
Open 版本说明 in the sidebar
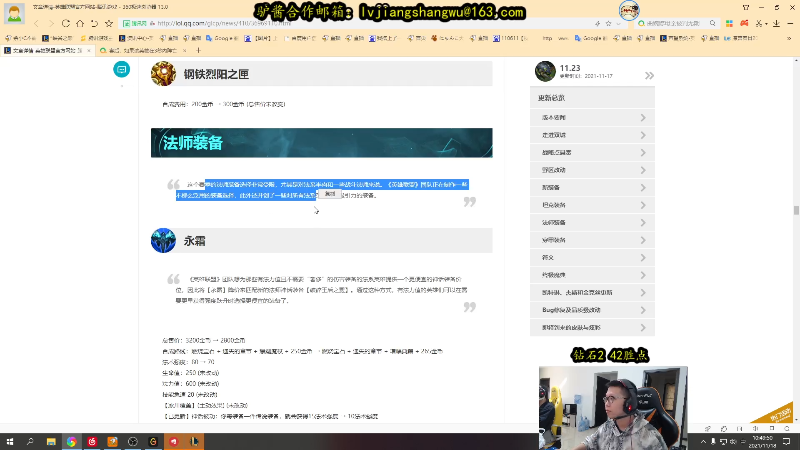coord(592,117)
